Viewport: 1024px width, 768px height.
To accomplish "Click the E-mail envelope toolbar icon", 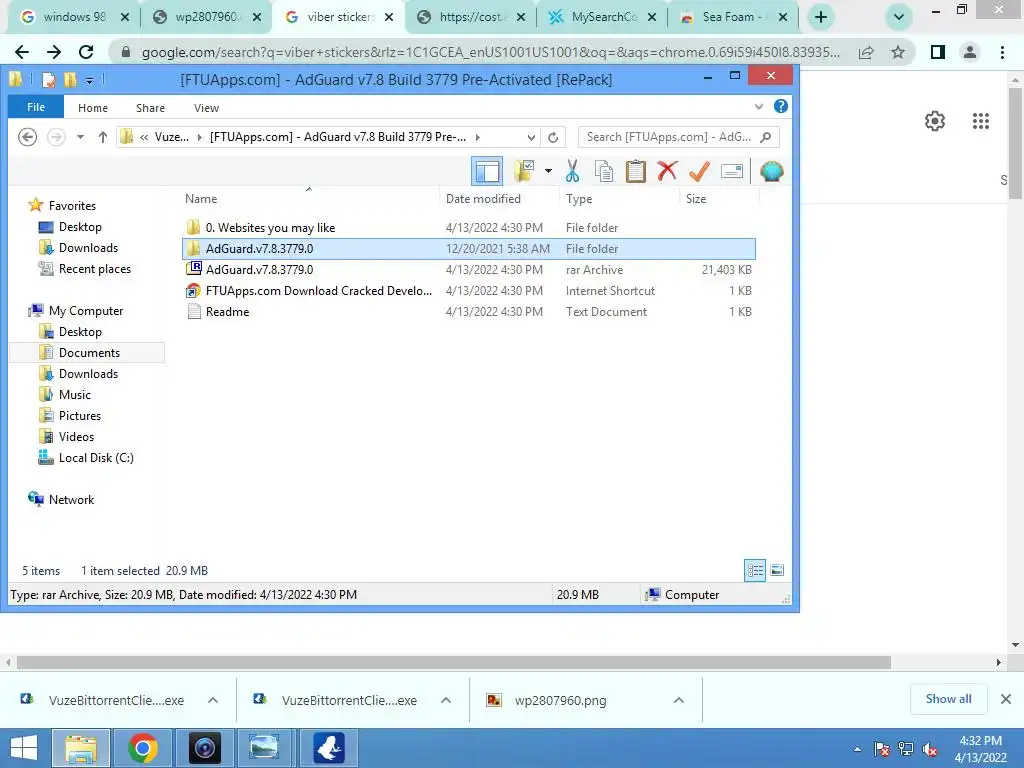I will coord(731,171).
